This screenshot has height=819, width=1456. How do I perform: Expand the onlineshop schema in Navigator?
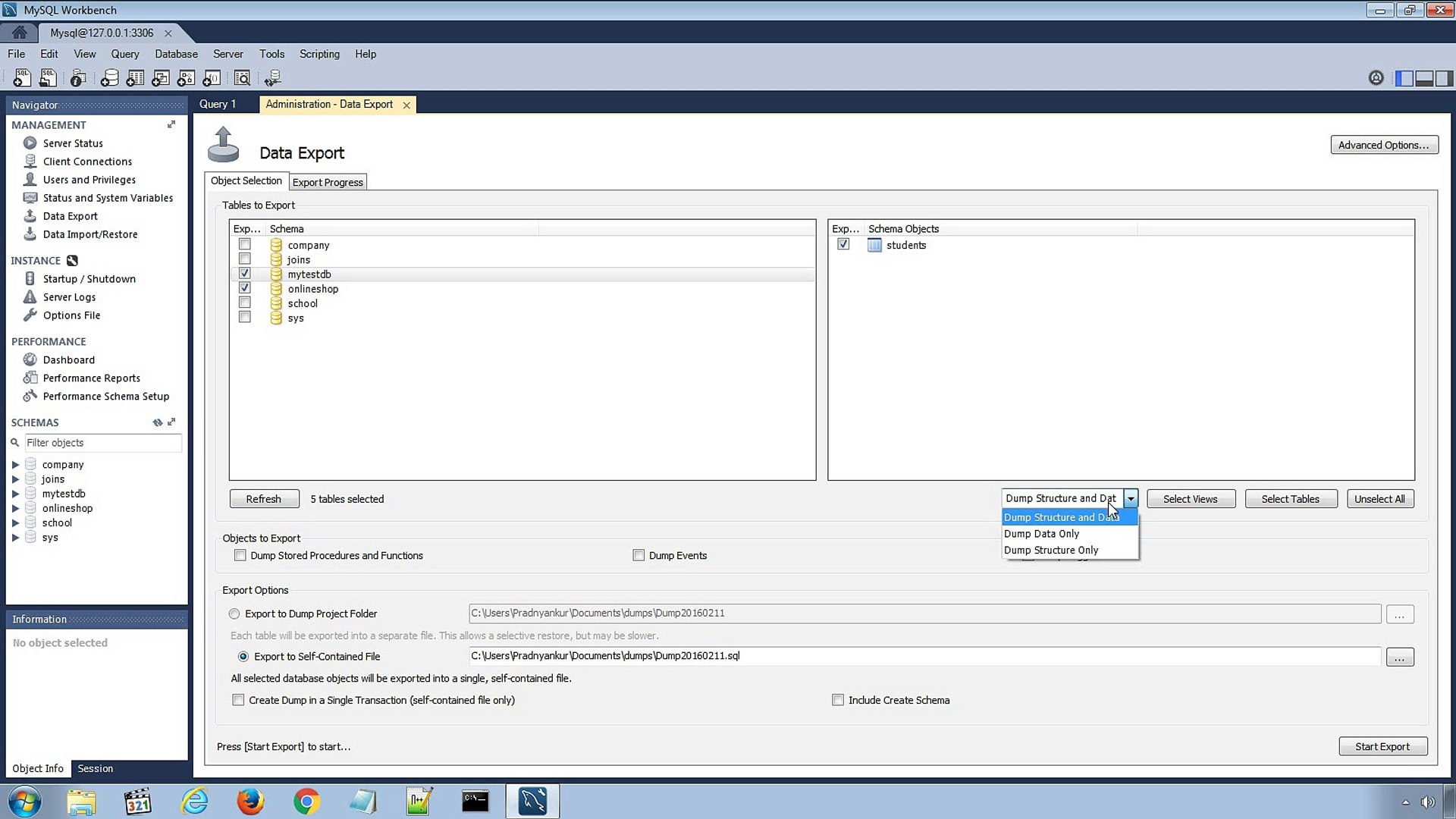[14, 508]
